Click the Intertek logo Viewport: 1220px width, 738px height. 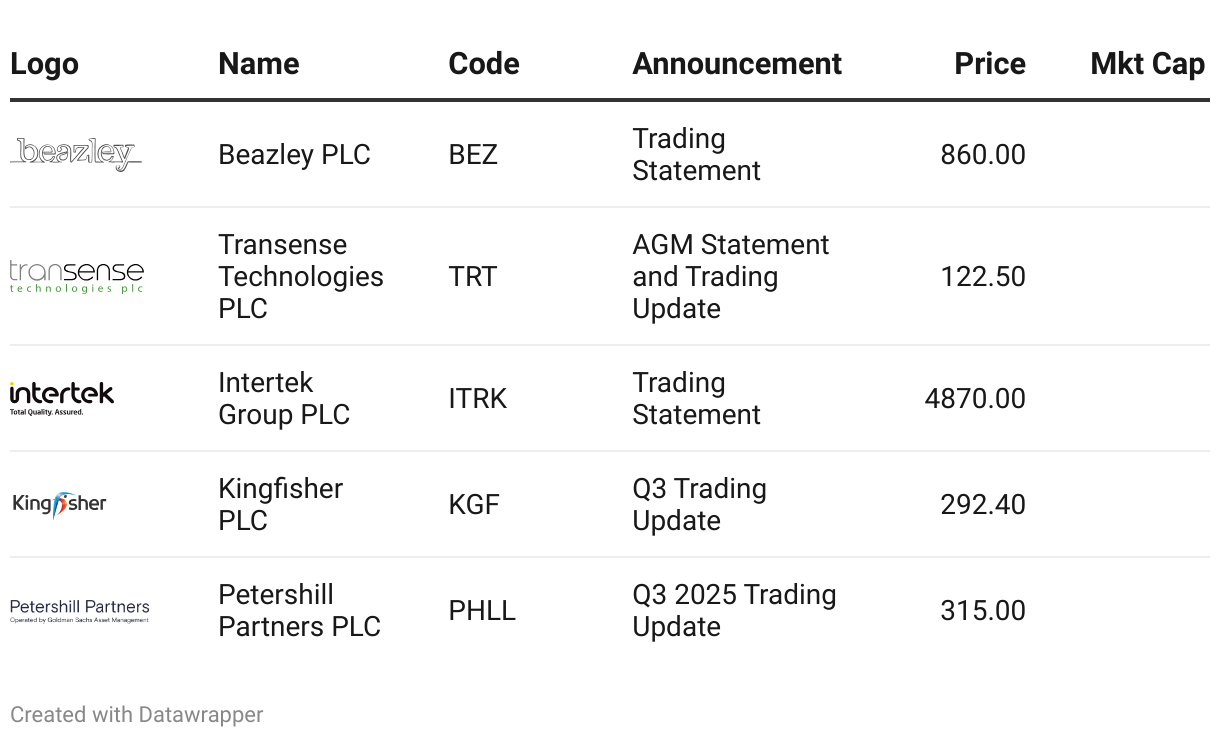(62, 398)
